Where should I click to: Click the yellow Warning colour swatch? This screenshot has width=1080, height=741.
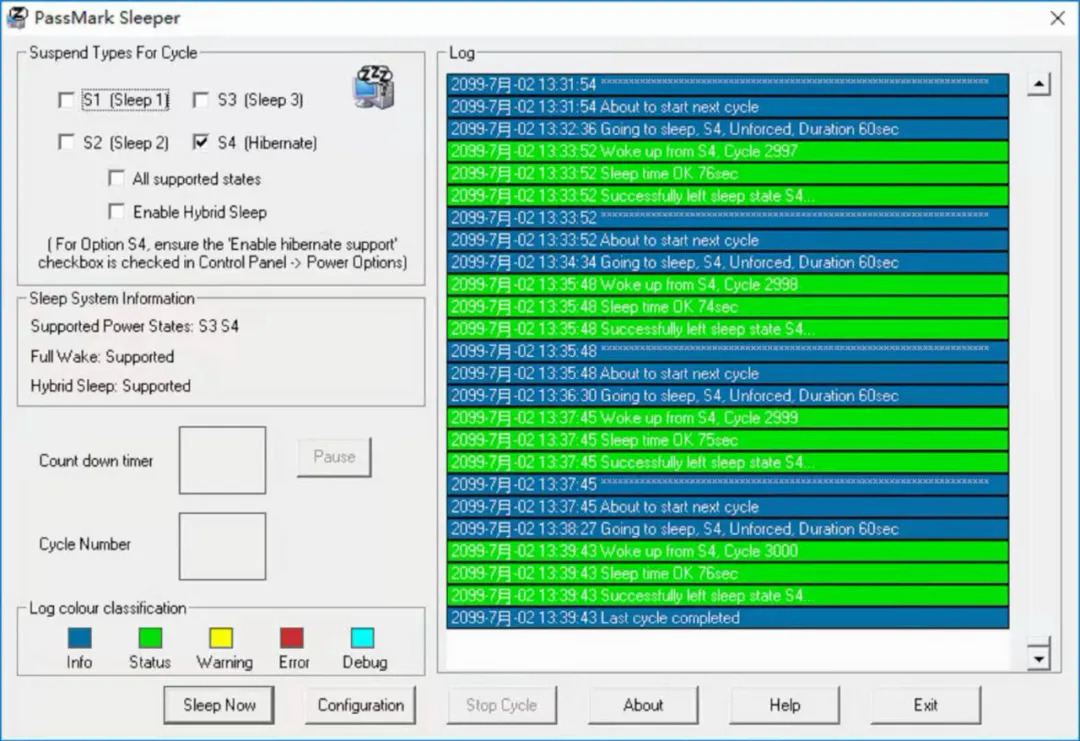point(221,638)
